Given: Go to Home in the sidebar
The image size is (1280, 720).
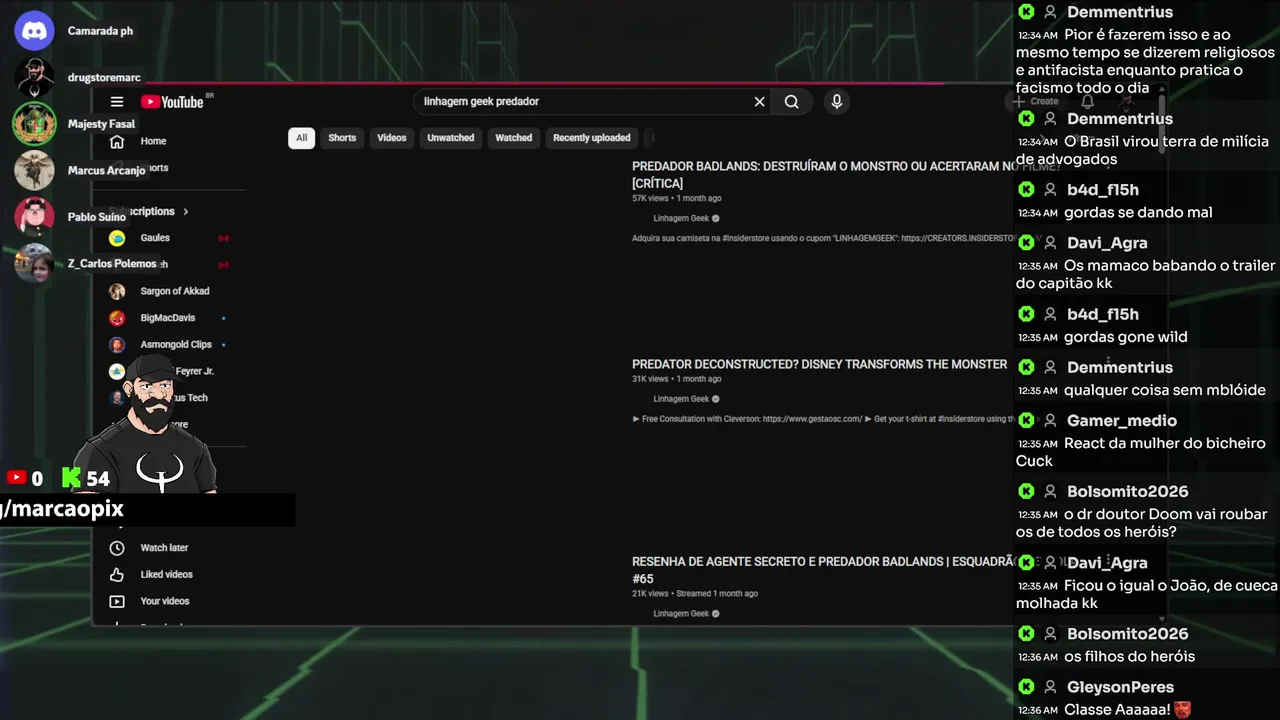Looking at the screenshot, I should (x=153, y=141).
